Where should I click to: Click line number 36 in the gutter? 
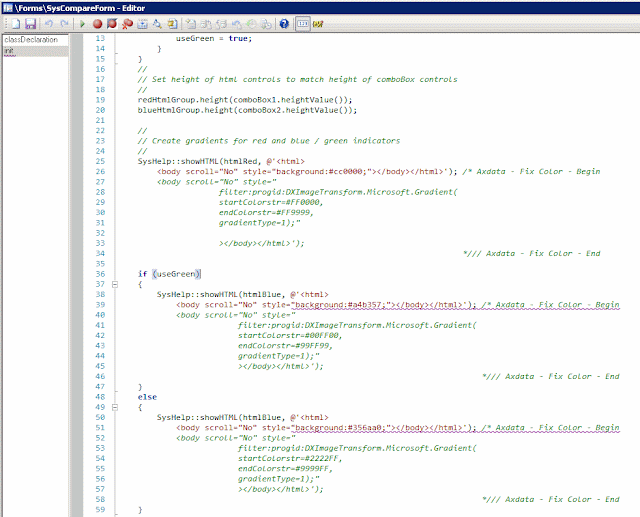[100, 274]
